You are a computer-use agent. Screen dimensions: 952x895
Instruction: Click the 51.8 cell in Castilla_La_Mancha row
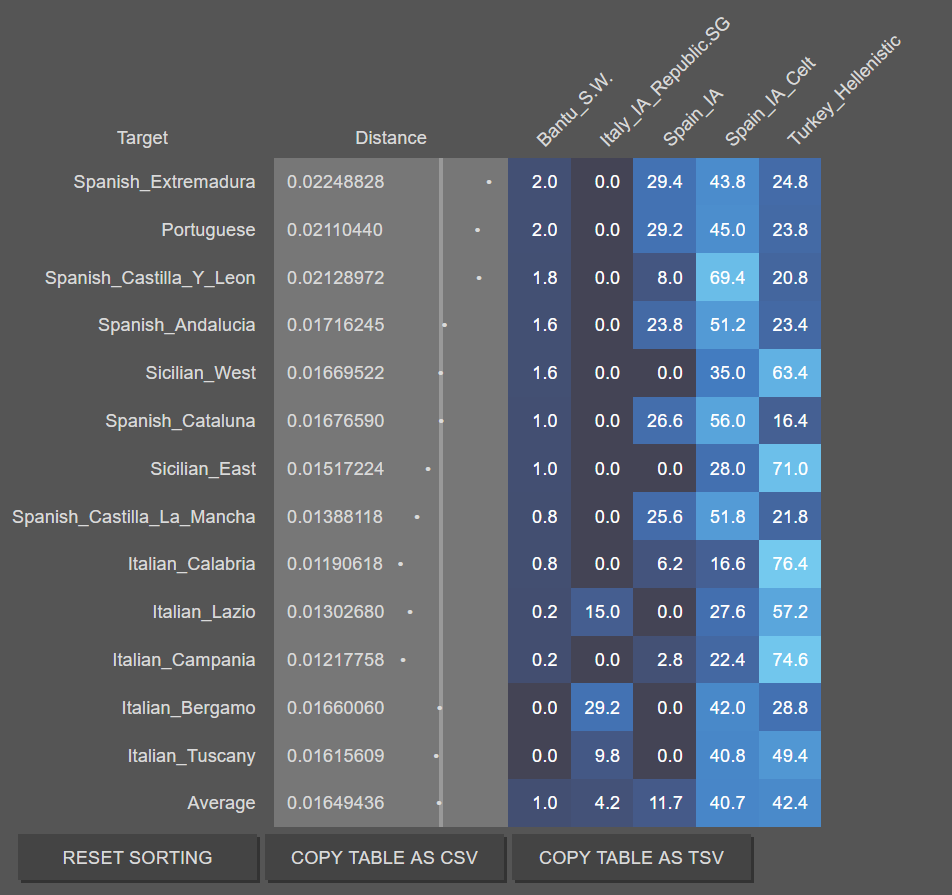(x=727, y=516)
